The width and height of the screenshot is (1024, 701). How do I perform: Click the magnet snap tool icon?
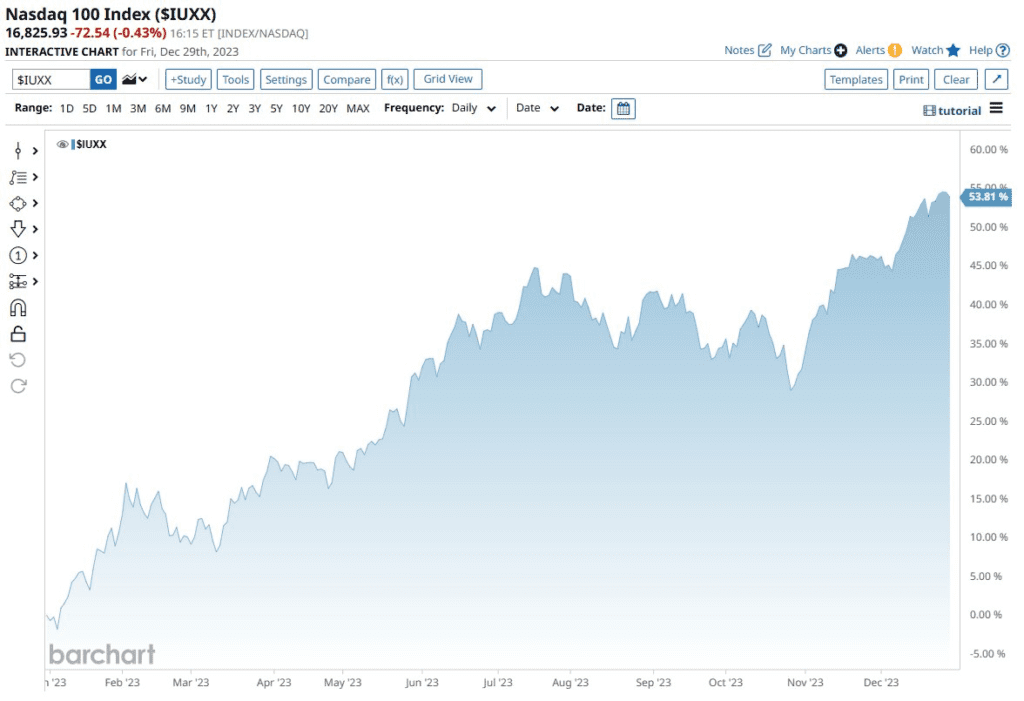[x=18, y=308]
